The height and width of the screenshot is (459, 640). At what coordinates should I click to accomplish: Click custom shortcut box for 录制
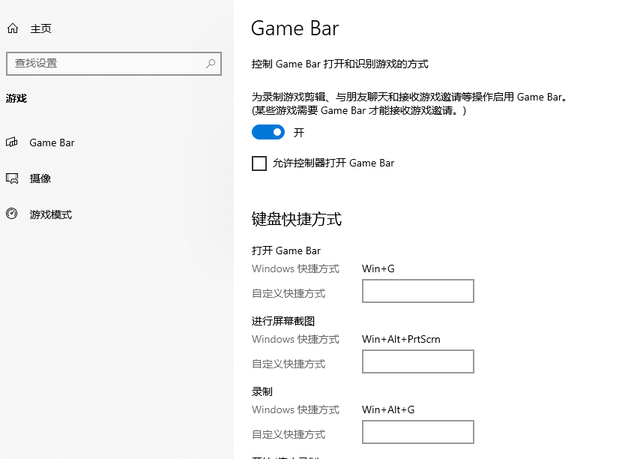[418, 432]
